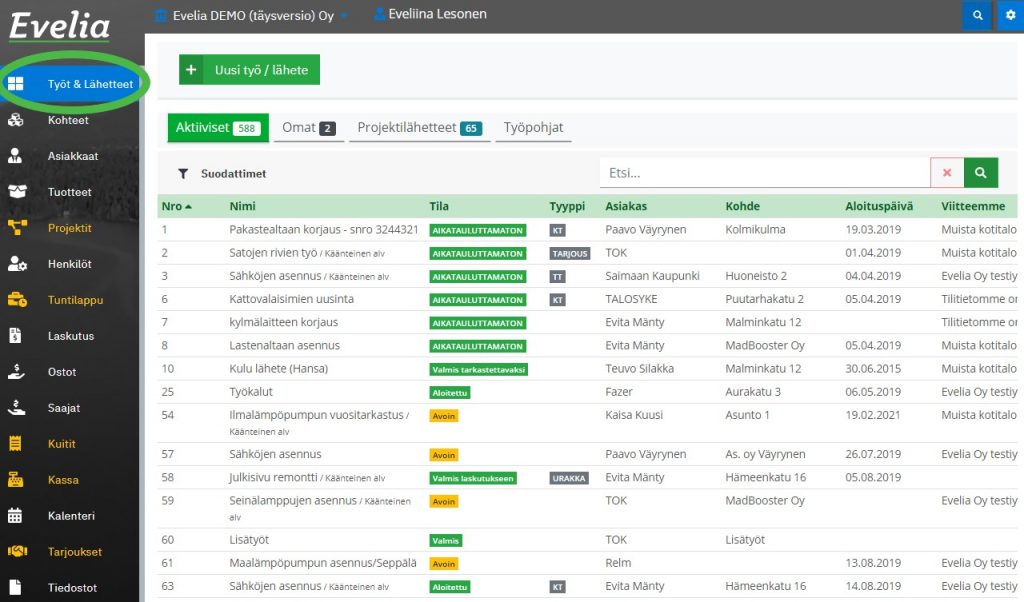Click the Projektit hierarchy icon
The image size is (1024, 602).
pyautogui.click(x=17, y=228)
